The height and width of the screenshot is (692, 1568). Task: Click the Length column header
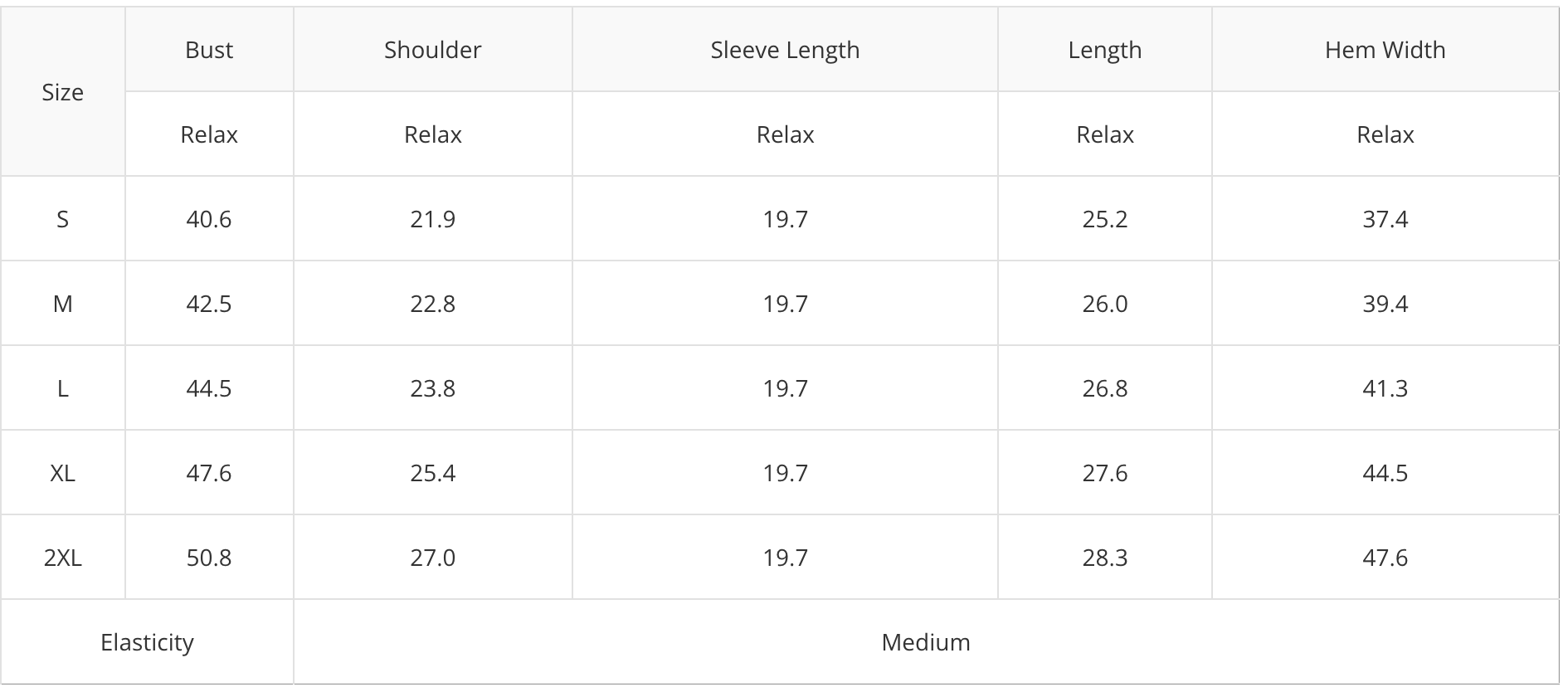click(1104, 50)
